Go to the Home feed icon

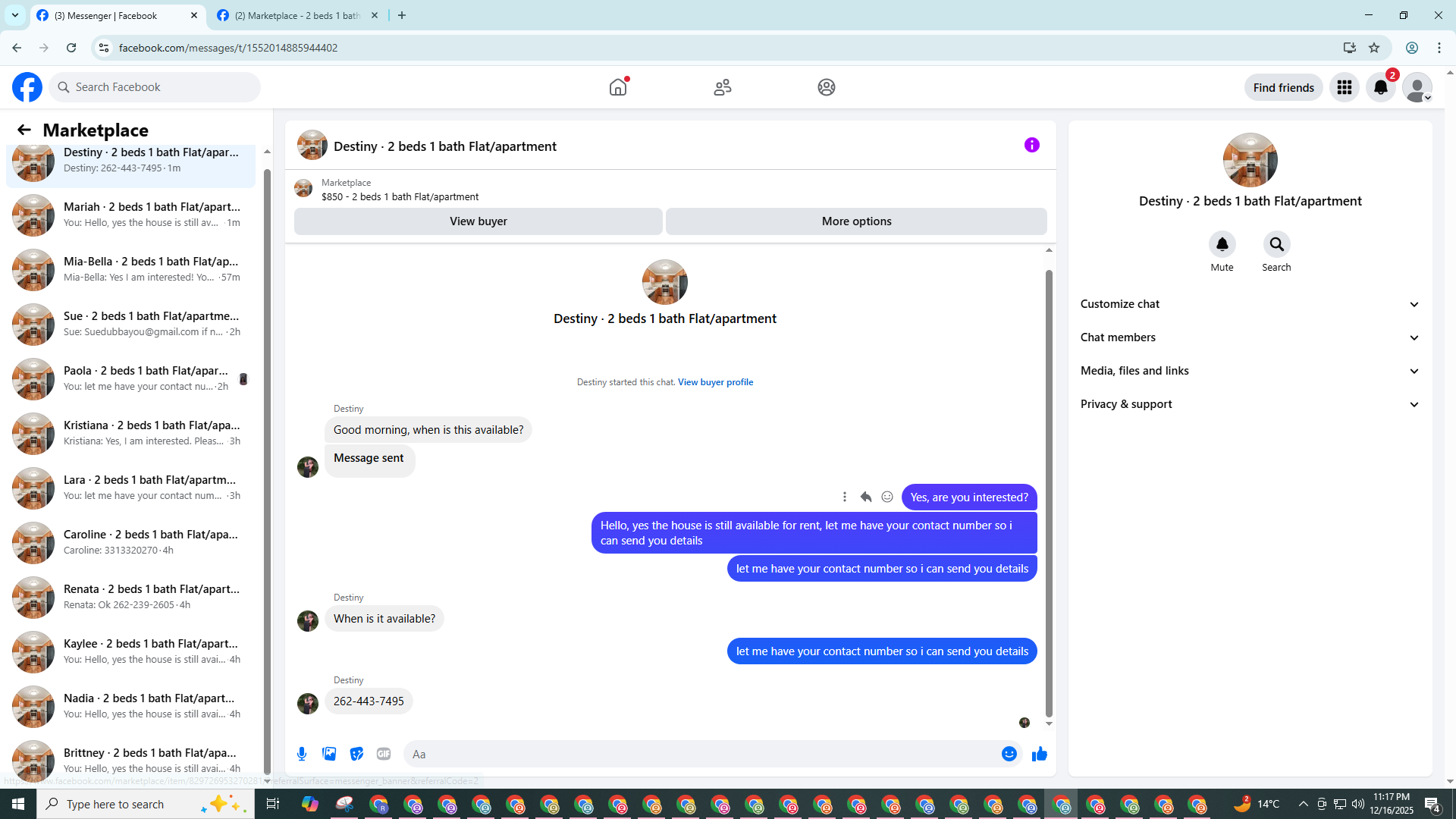pos(618,87)
